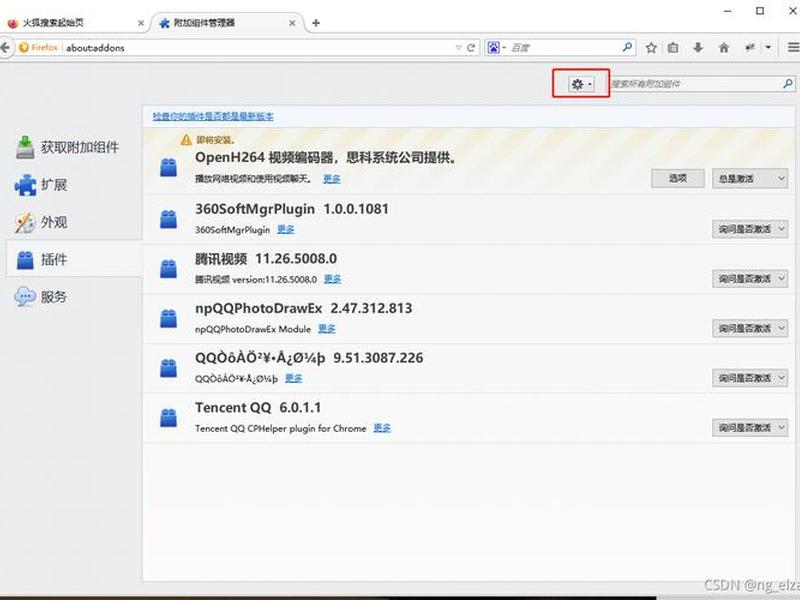
Task: Select the OpenH264 视频编码器 title
Action: click(326, 157)
